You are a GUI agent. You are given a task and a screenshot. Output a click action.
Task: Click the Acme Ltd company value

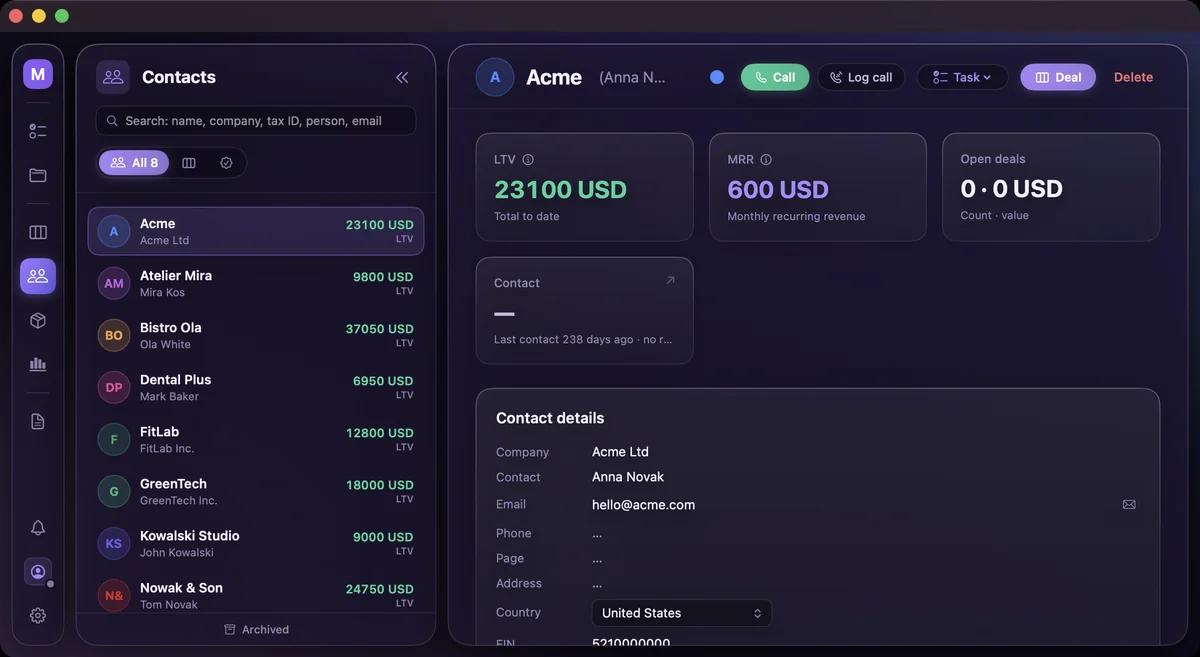pyautogui.click(x=620, y=452)
